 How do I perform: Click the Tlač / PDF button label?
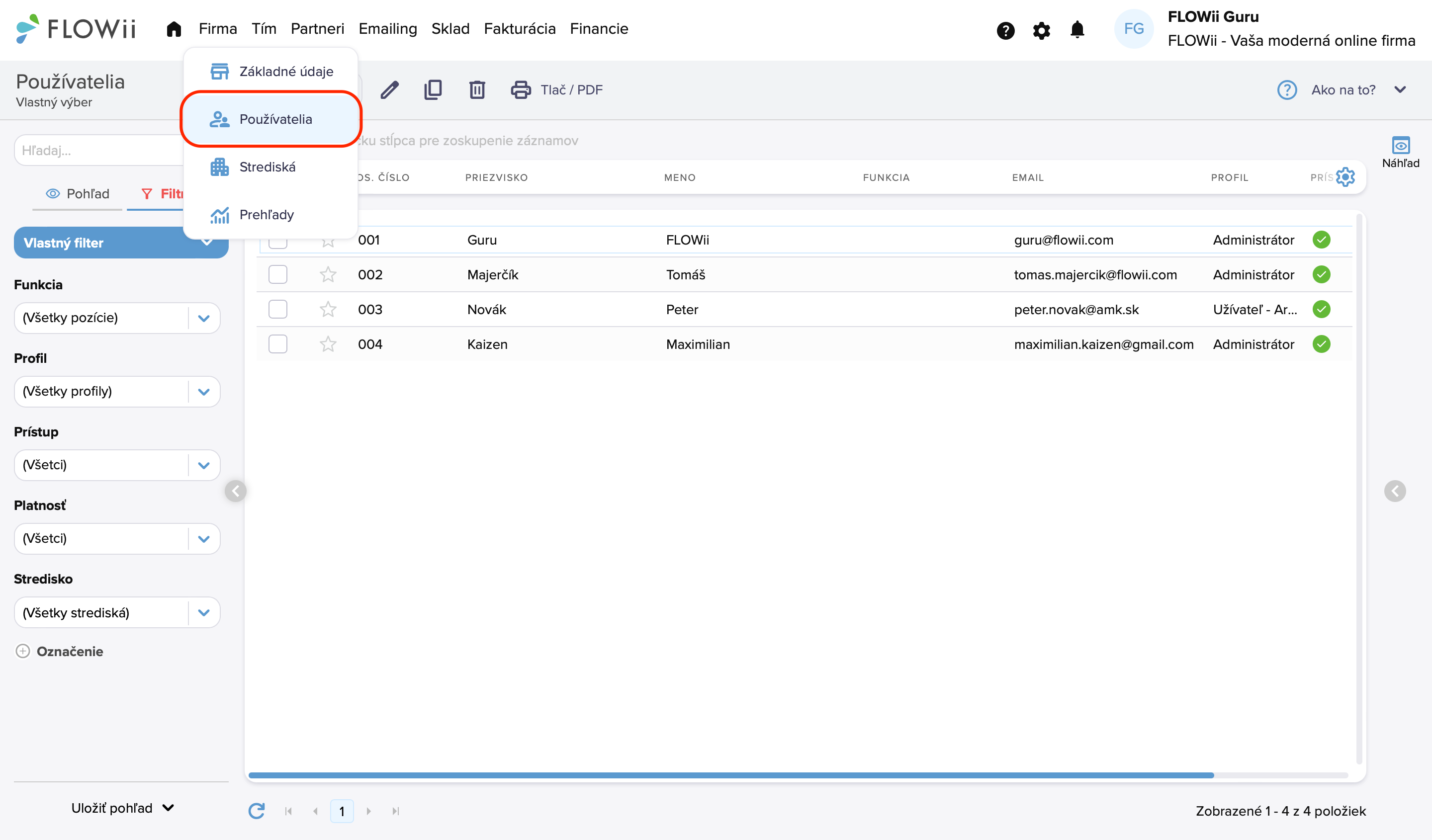click(572, 90)
